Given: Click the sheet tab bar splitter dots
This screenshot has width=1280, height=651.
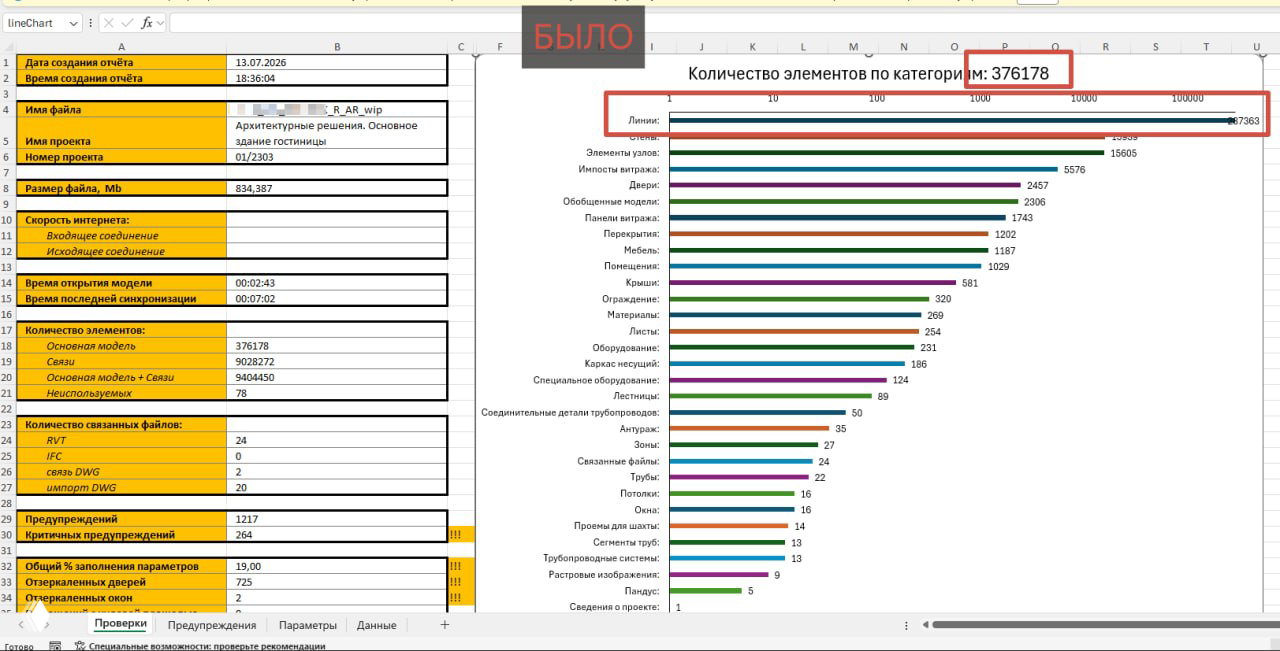Looking at the screenshot, I should tap(906, 625).
